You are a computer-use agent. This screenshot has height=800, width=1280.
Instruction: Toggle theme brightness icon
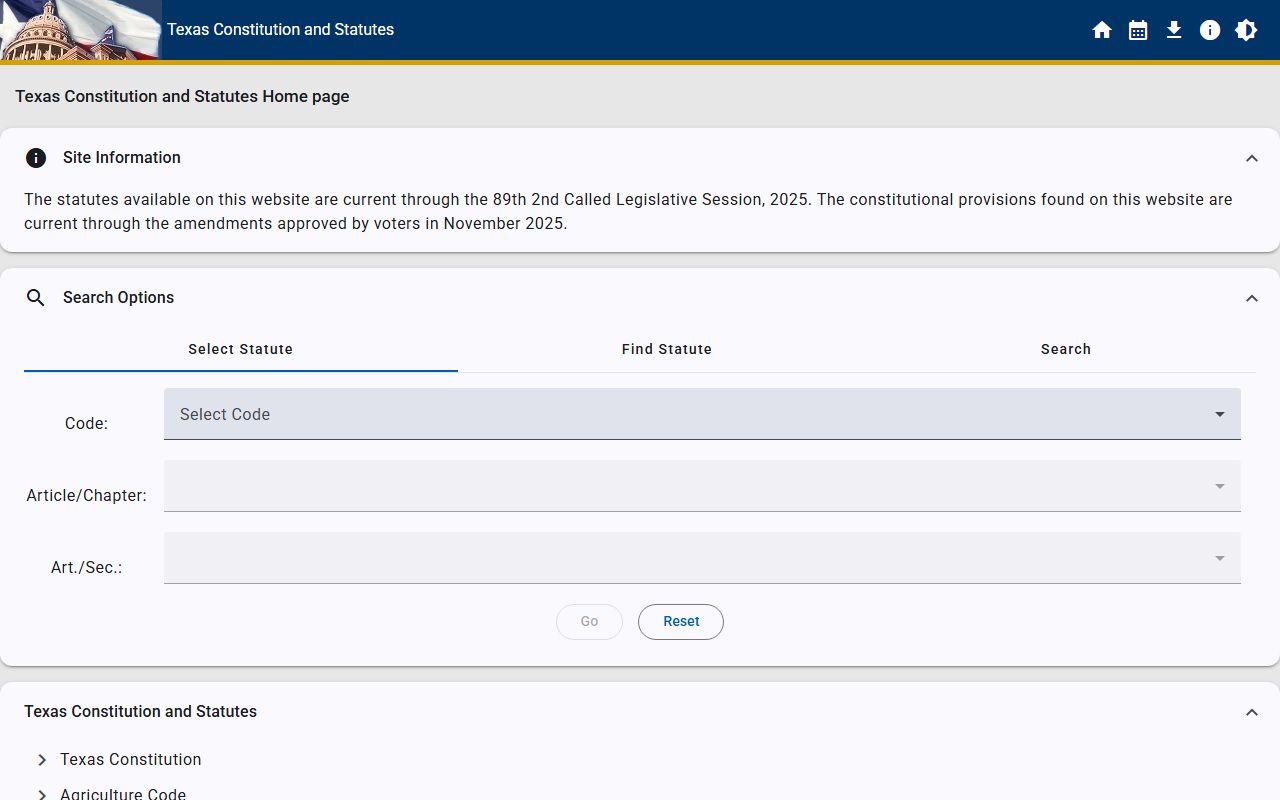click(x=1246, y=30)
